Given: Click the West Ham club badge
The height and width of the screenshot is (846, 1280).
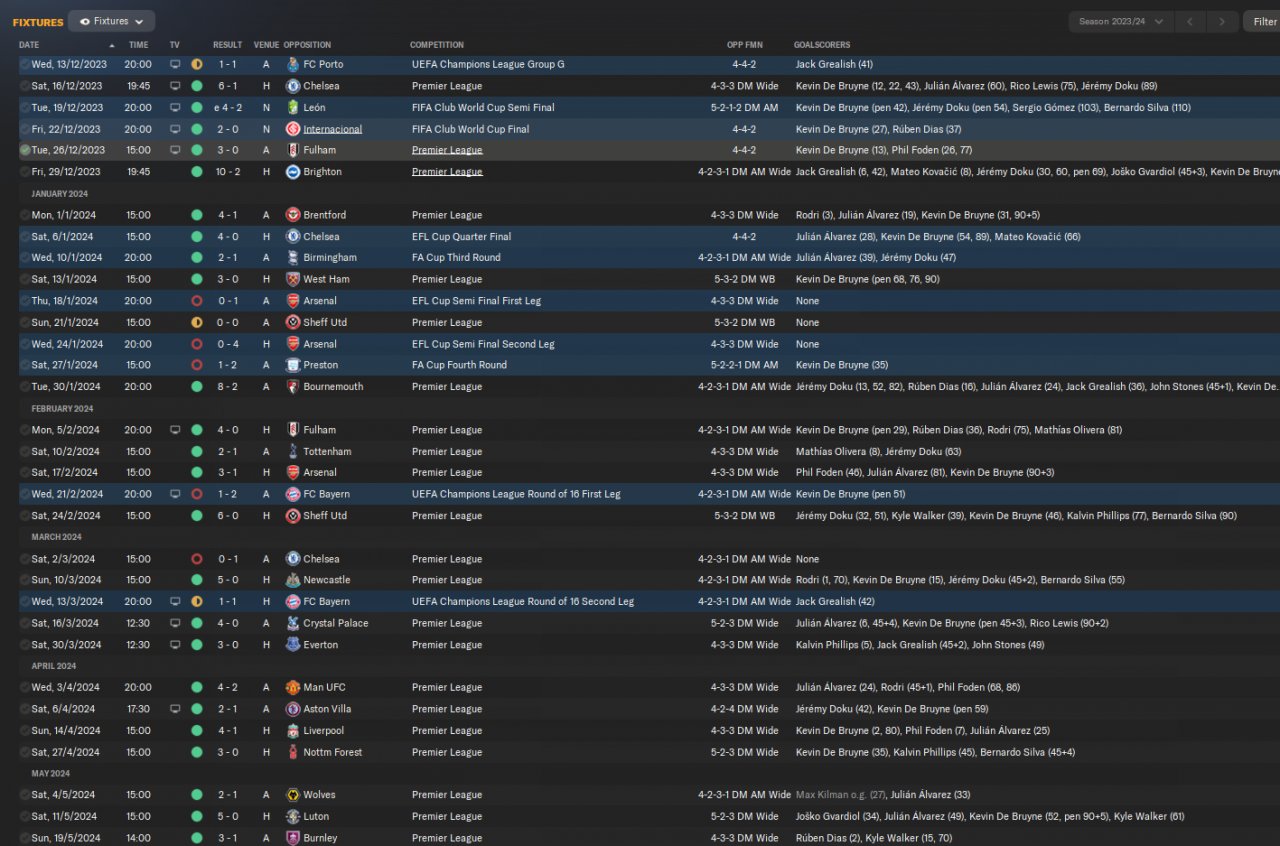Looking at the screenshot, I should tap(293, 279).
